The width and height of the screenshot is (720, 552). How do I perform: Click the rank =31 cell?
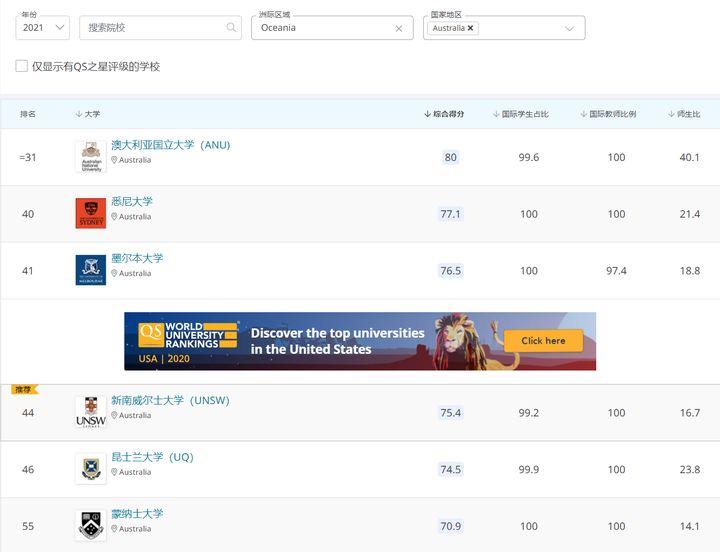(28, 157)
